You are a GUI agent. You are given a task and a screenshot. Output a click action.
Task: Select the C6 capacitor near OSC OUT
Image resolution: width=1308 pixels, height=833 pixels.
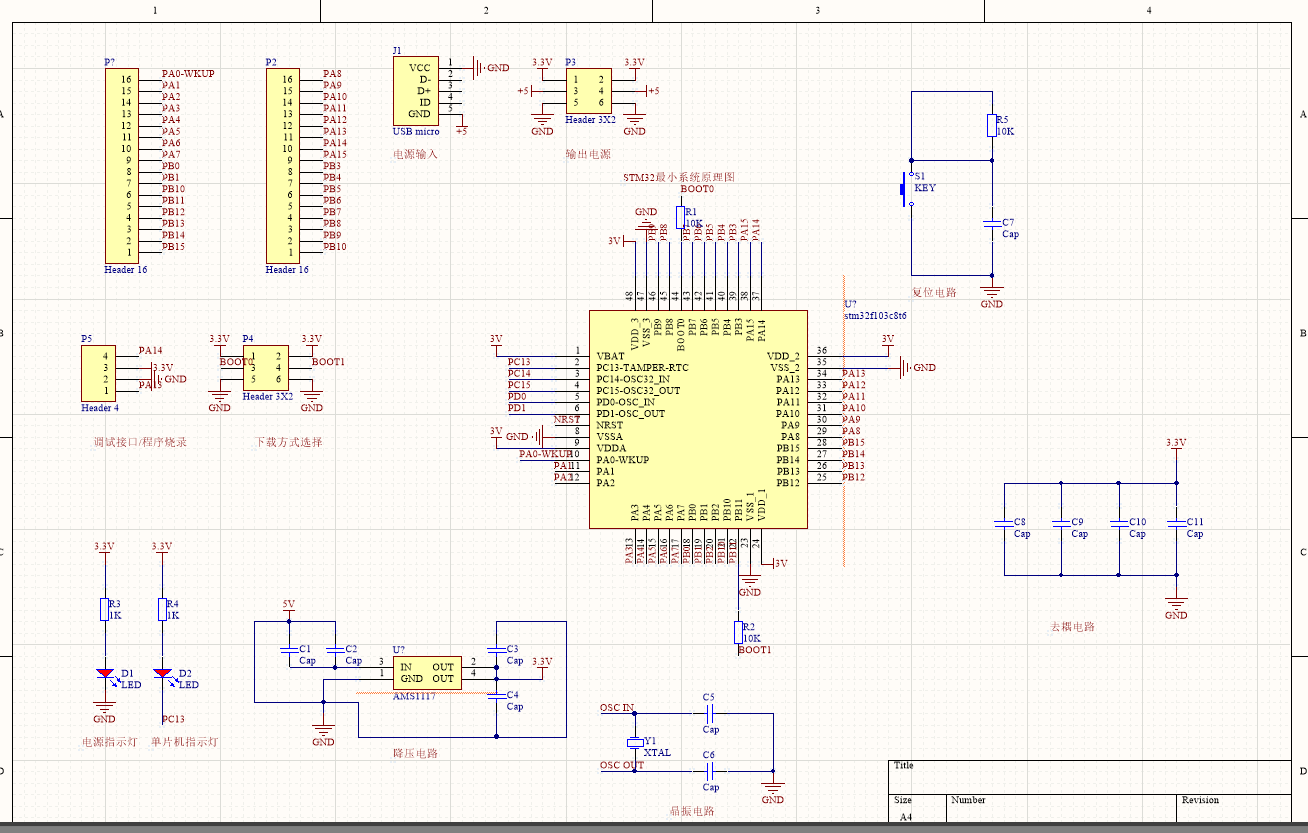tap(709, 771)
